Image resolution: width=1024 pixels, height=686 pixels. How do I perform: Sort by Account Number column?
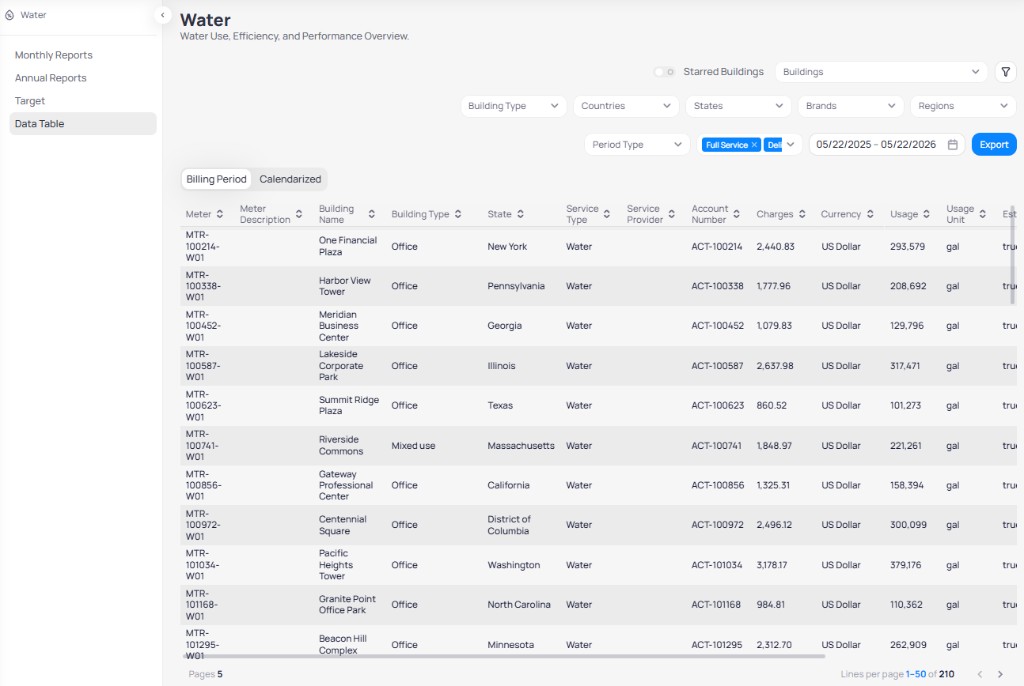coord(737,214)
